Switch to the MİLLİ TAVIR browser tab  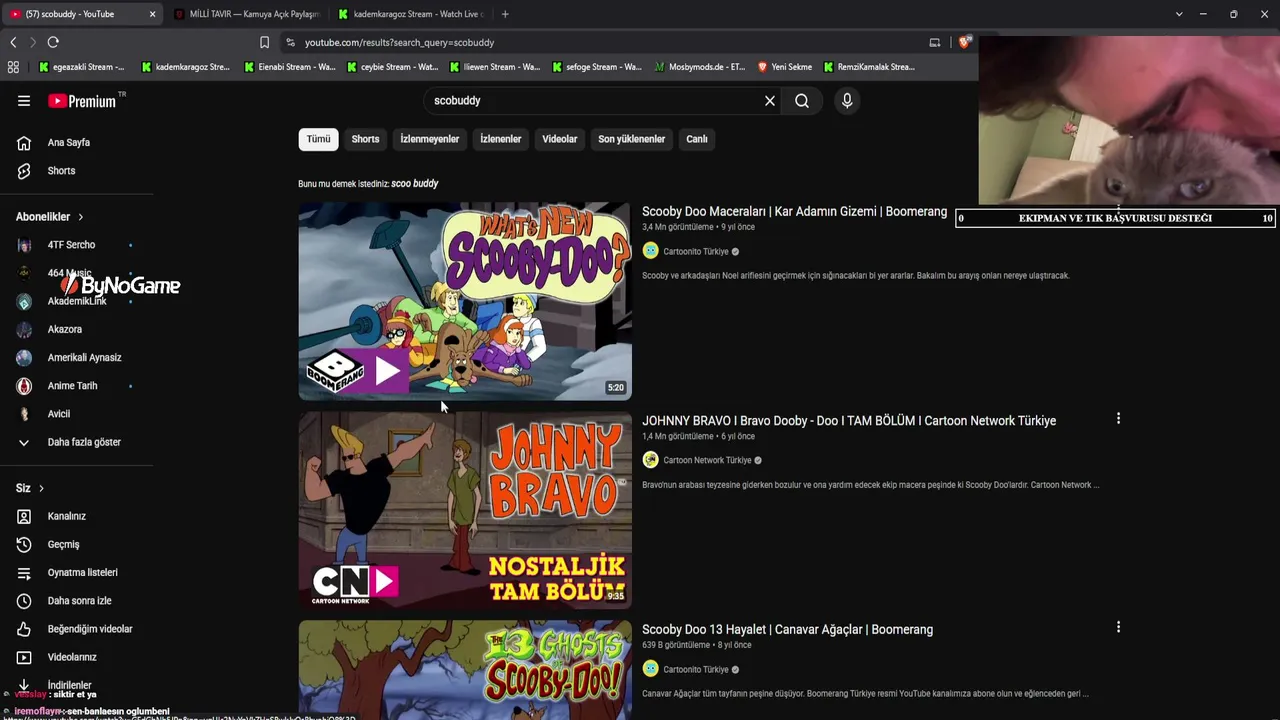point(247,14)
